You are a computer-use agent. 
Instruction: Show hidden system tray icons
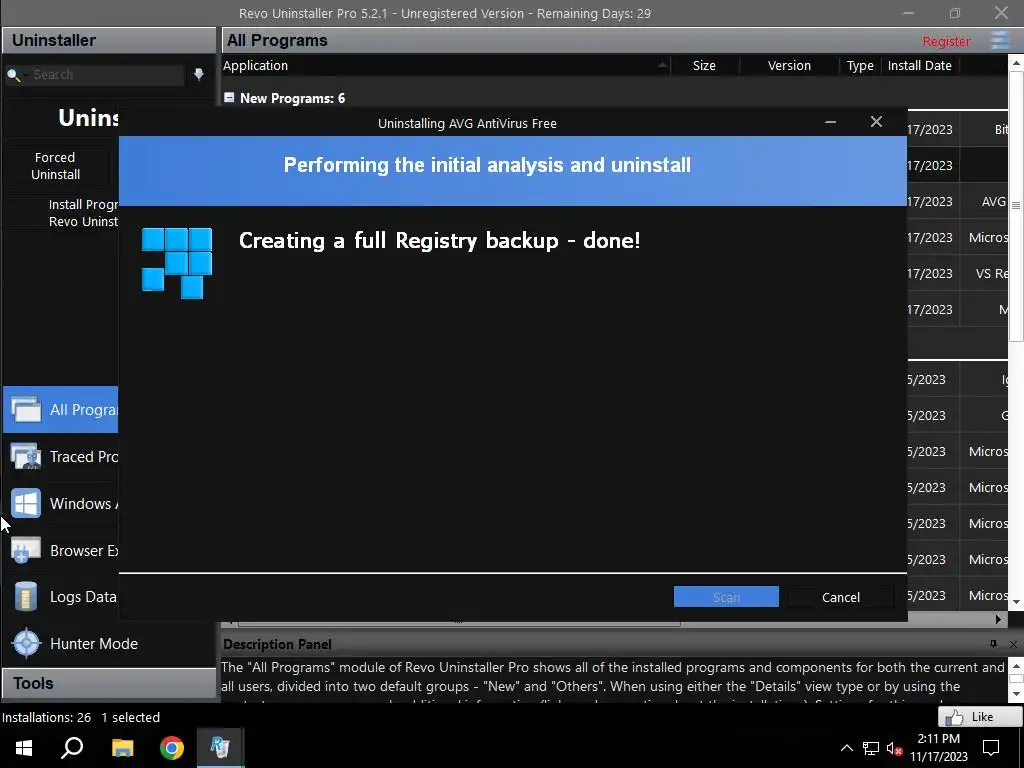point(846,748)
